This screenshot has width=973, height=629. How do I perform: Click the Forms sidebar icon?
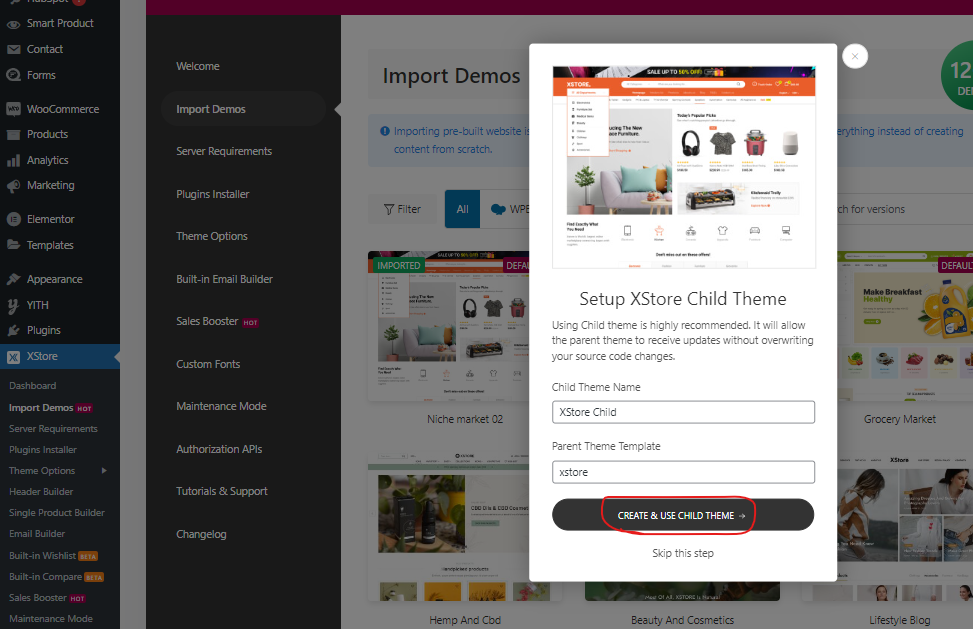(14, 75)
